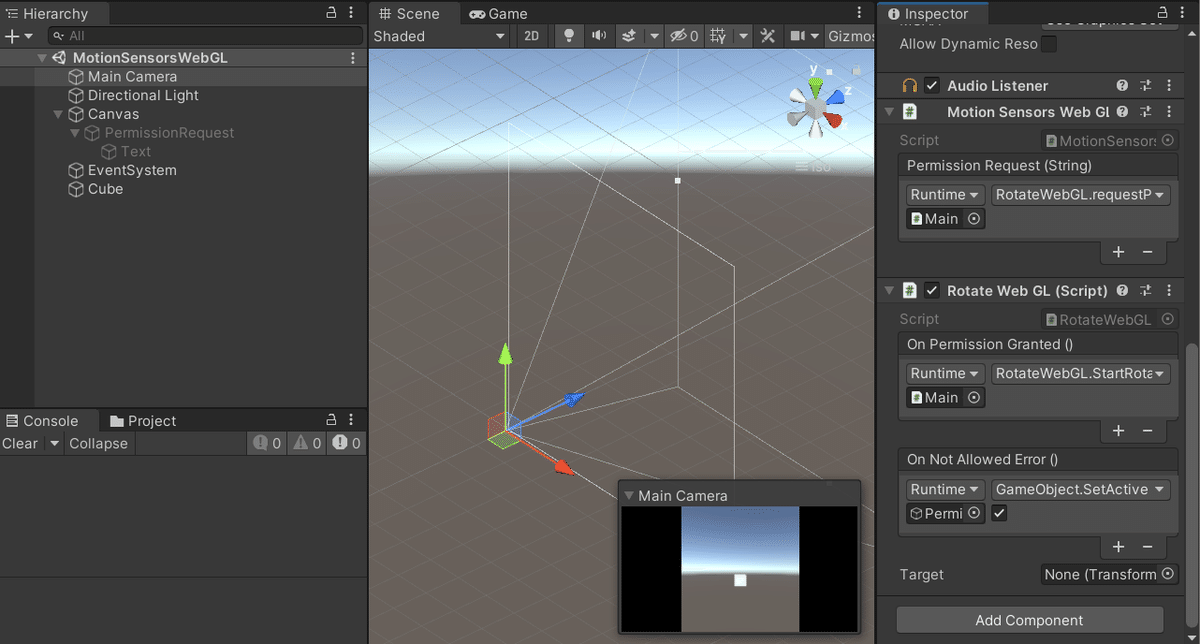Screen dimensions: 1200x644
Task: Open grid settings via the grid icon
Action: [718, 34]
